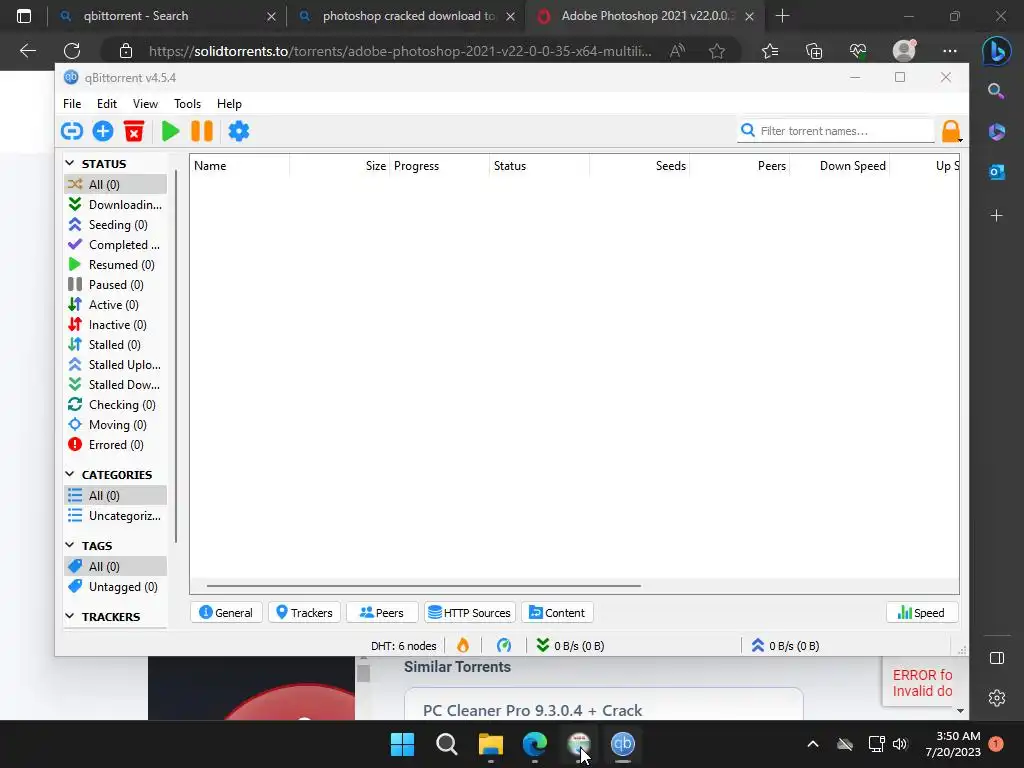Click the horizontal scrollbar of torrent list
This screenshot has width=1024, height=768.
[x=424, y=586]
